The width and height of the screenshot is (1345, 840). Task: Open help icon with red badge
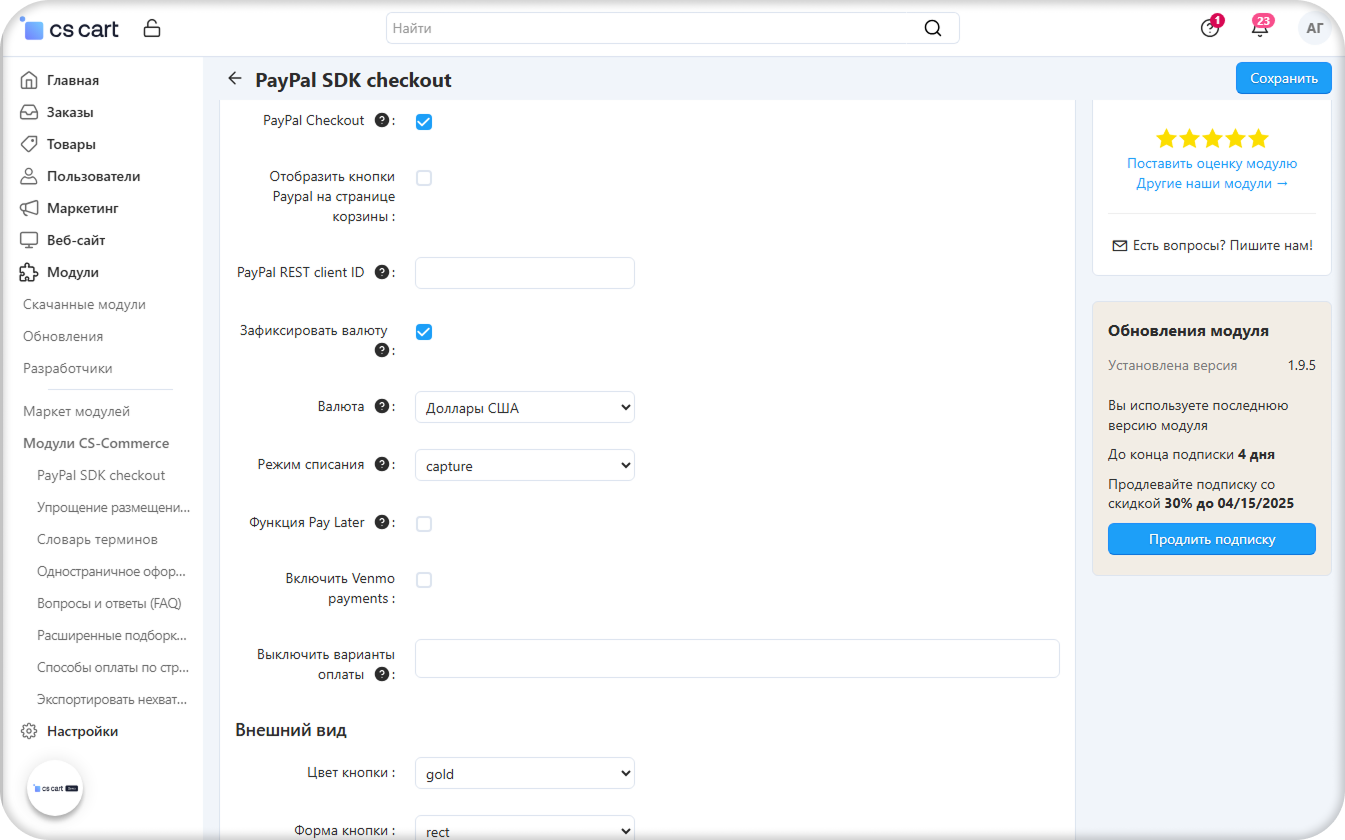tap(1210, 28)
